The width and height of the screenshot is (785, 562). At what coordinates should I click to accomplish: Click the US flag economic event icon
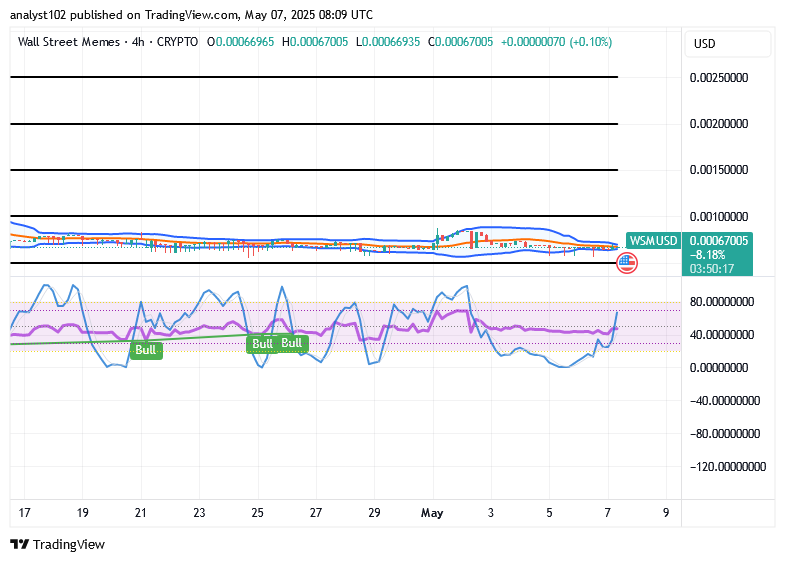[626, 263]
